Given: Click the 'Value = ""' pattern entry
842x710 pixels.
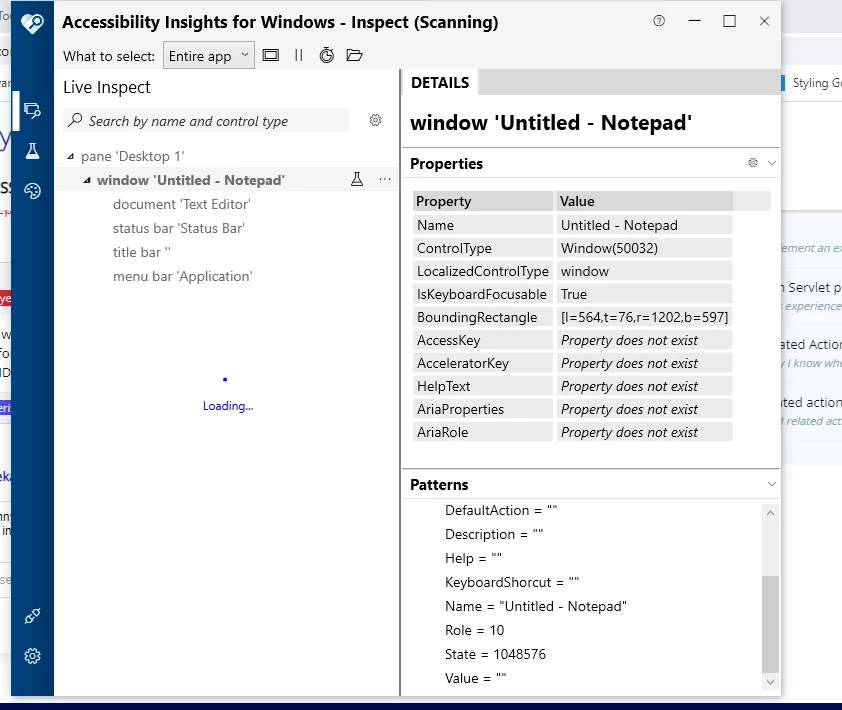Looking at the screenshot, I should (x=475, y=678).
